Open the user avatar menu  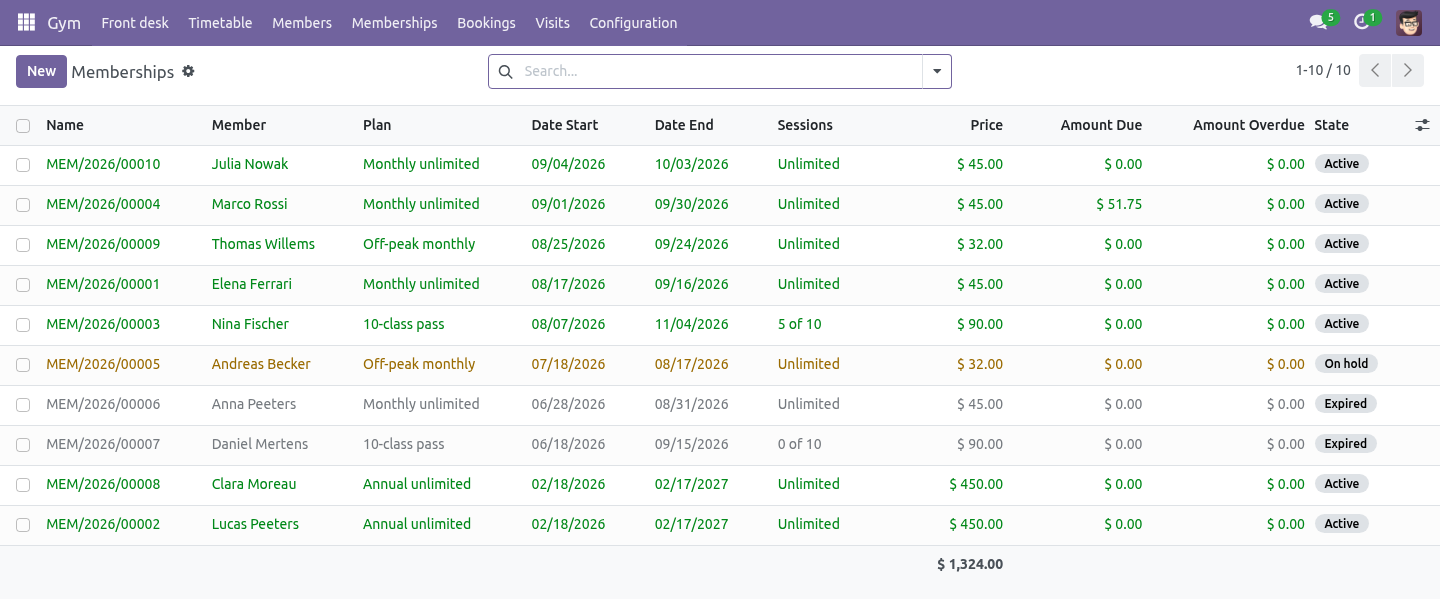tap(1409, 22)
